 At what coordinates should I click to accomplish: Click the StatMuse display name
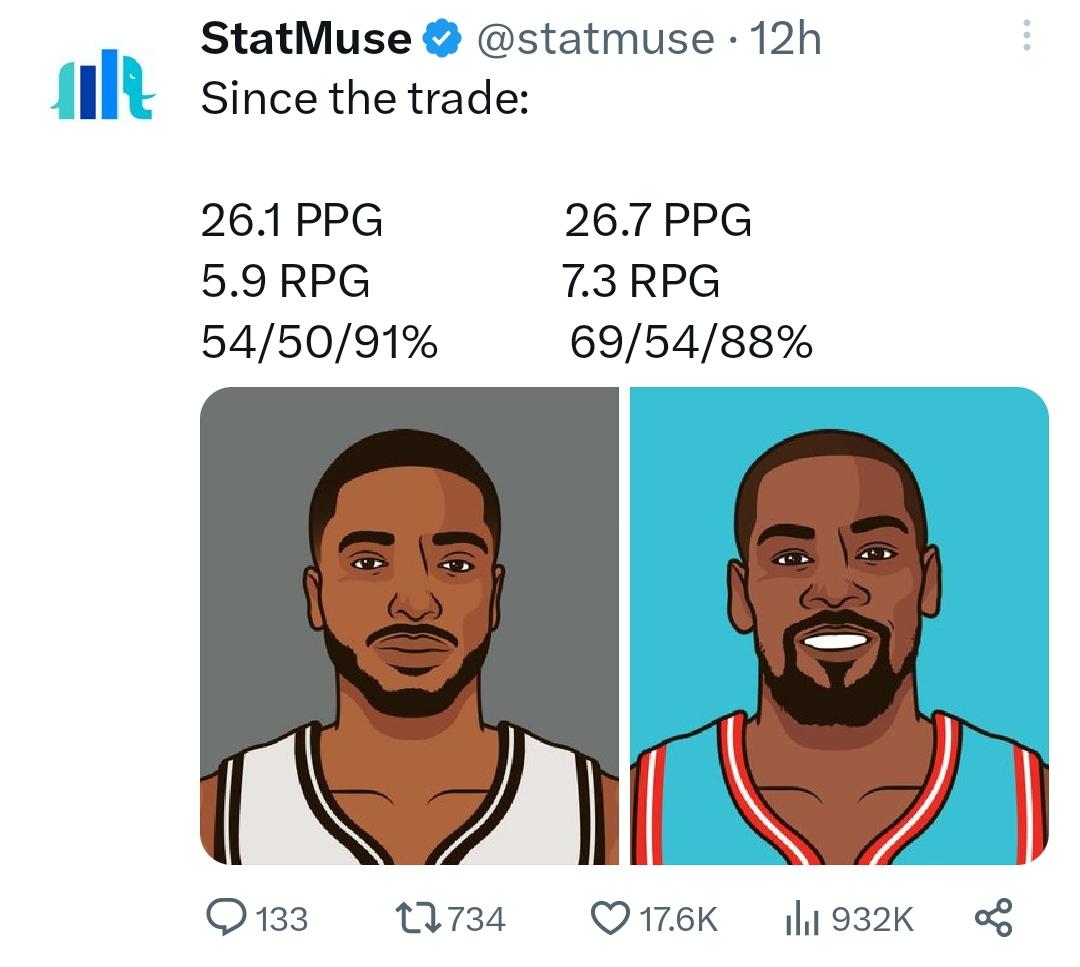(305, 39)
